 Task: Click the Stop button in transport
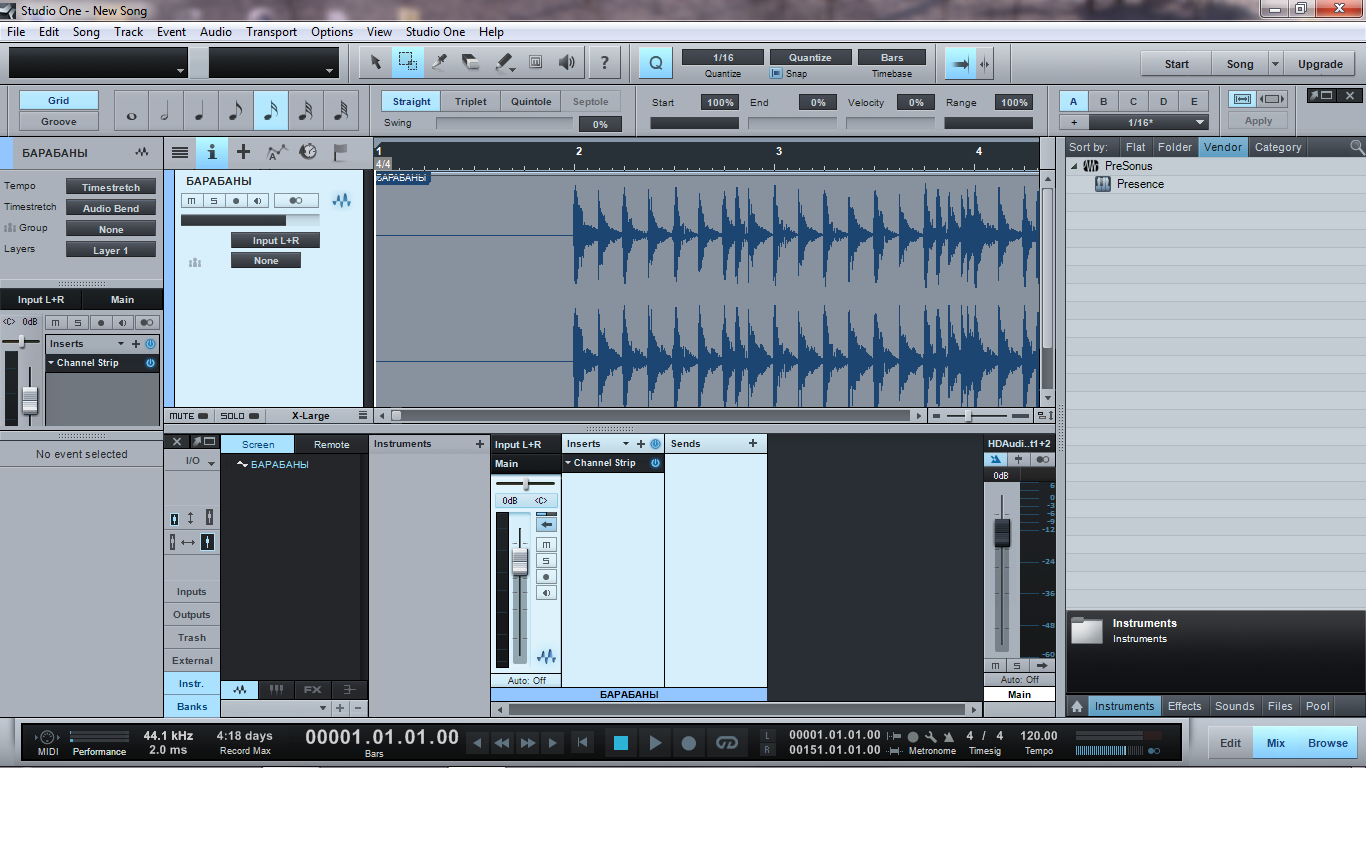point(621,743)
